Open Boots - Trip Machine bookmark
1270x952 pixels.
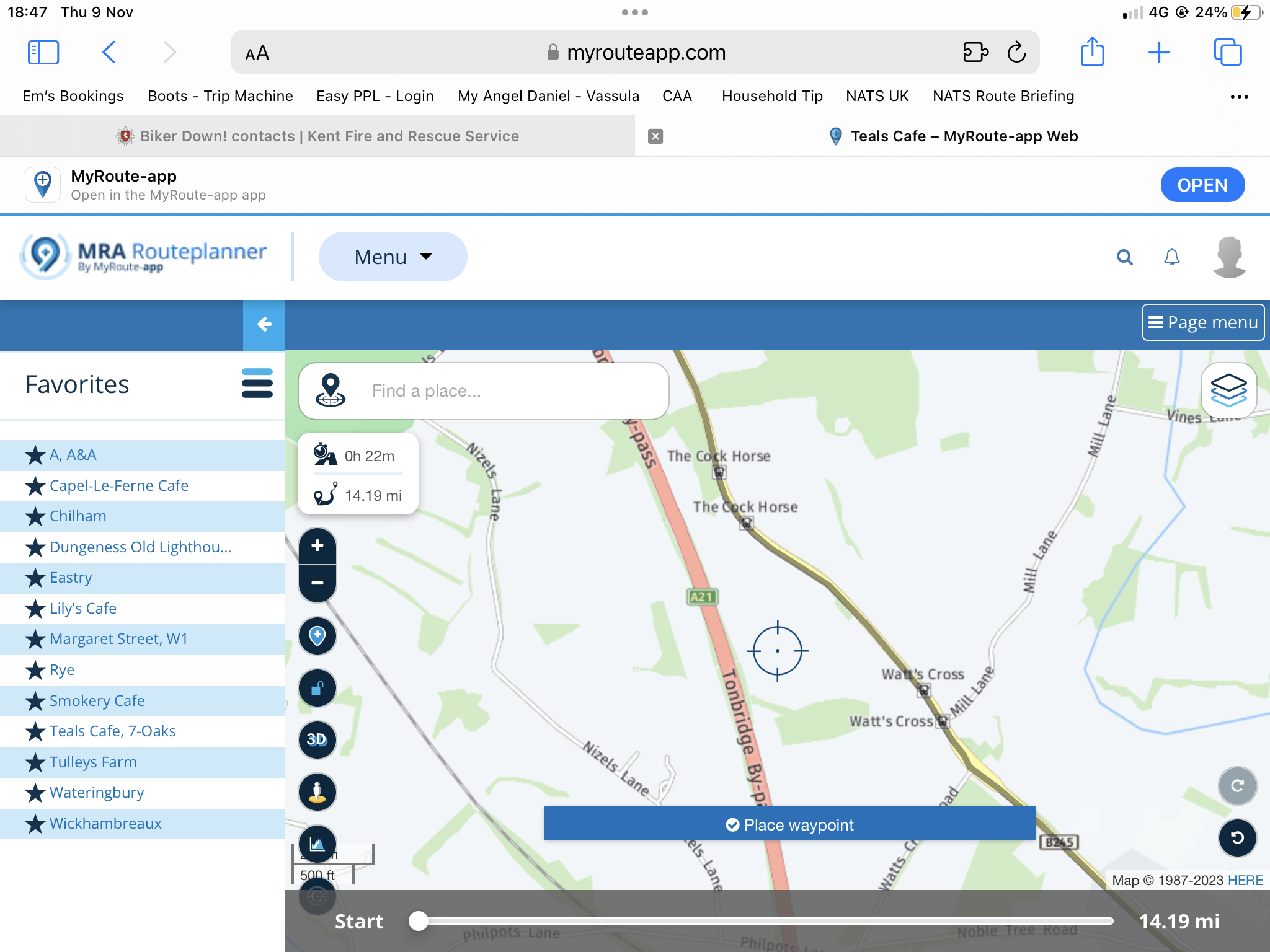coord(220,96)
